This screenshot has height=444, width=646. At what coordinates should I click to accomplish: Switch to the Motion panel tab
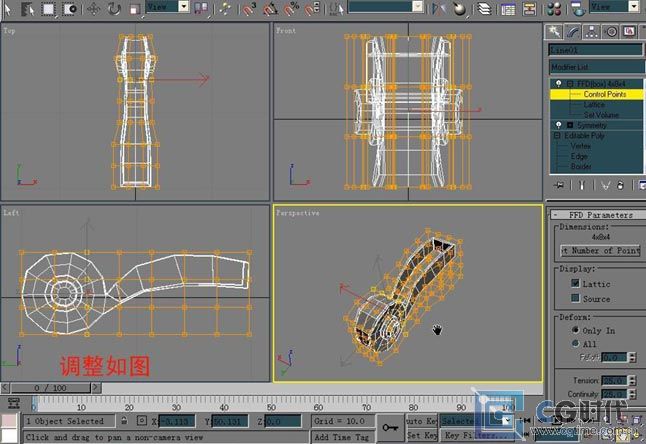[x=611, y=32]
